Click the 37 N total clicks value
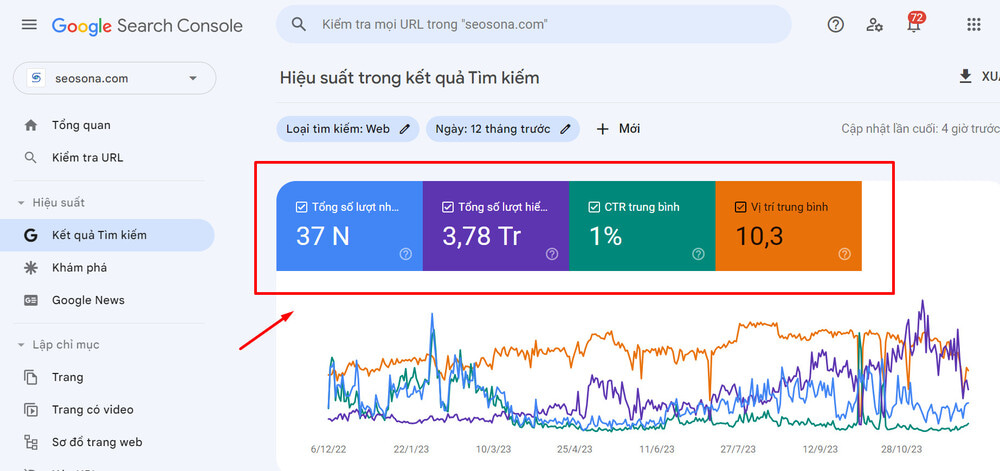1000x471 pixels. (x=323, y=236)
